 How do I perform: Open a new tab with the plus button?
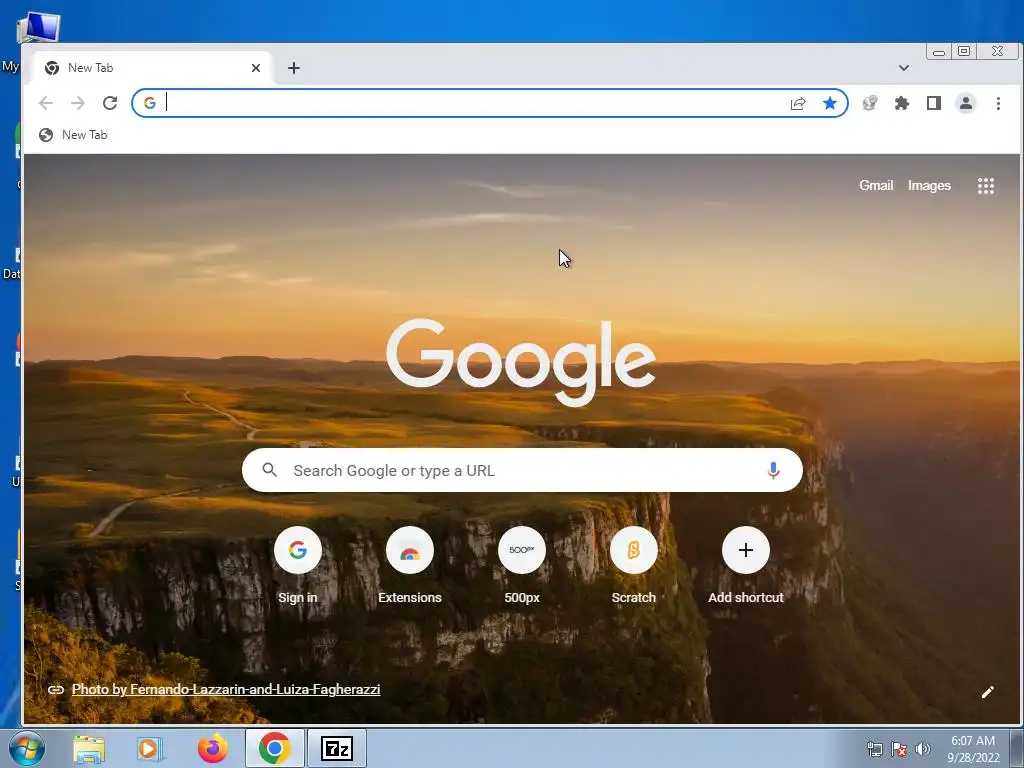pyautogui.click(x=294, y=68)
